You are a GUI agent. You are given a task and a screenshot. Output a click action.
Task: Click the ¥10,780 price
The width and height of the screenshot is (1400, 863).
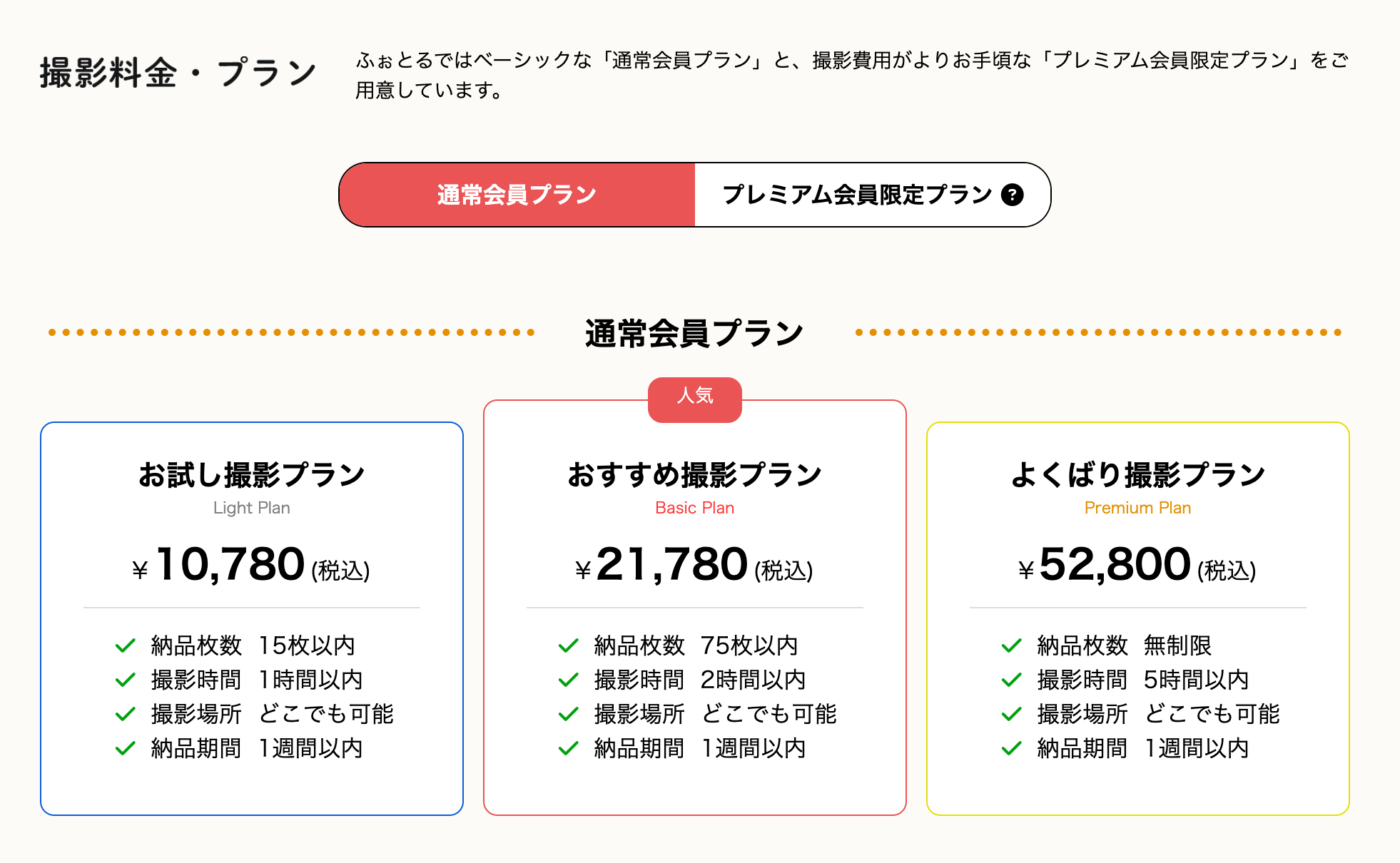point(230,565)
